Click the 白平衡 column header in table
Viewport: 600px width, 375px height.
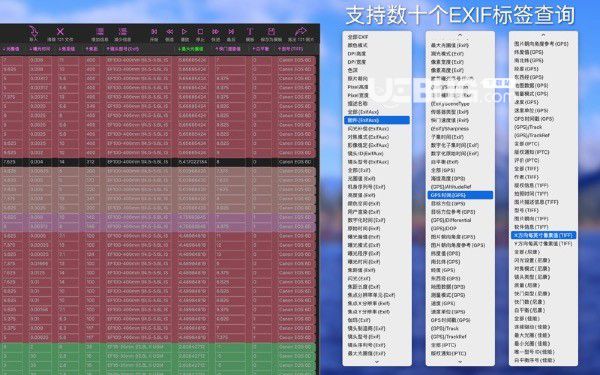point(261,49)
